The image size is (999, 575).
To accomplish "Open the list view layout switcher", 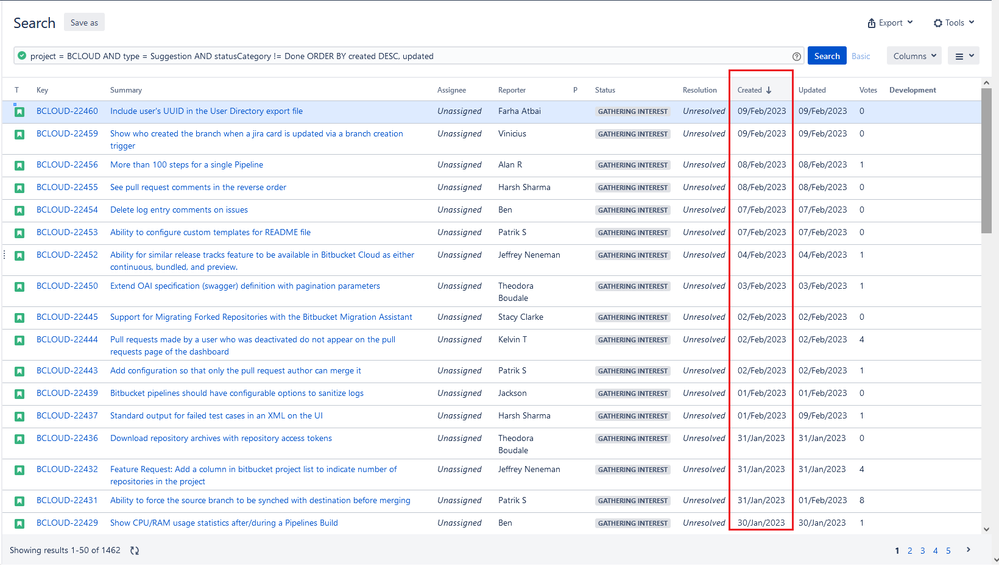I will tap(963, 56).
